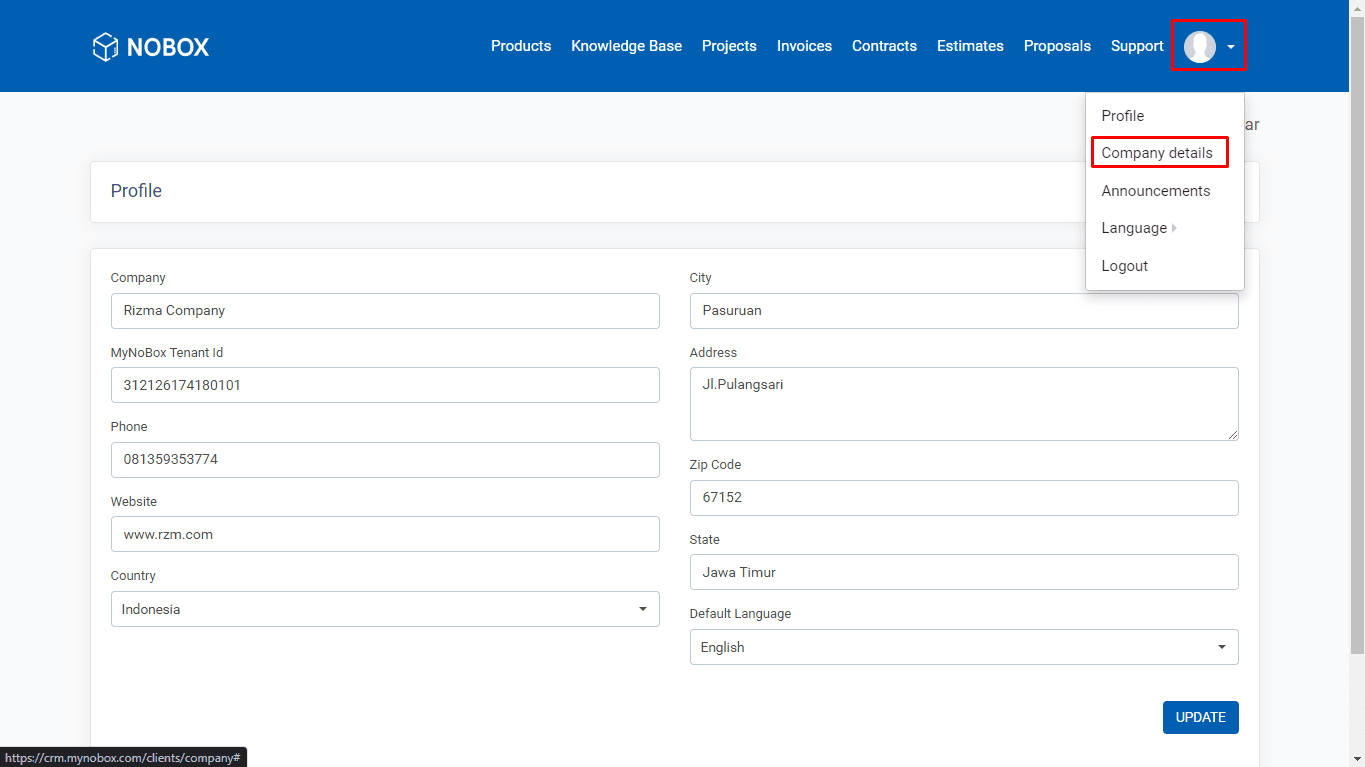Click inside the Zip Code field
Viewport: 1365px width, 767px height.
click(x=963, y=497)
